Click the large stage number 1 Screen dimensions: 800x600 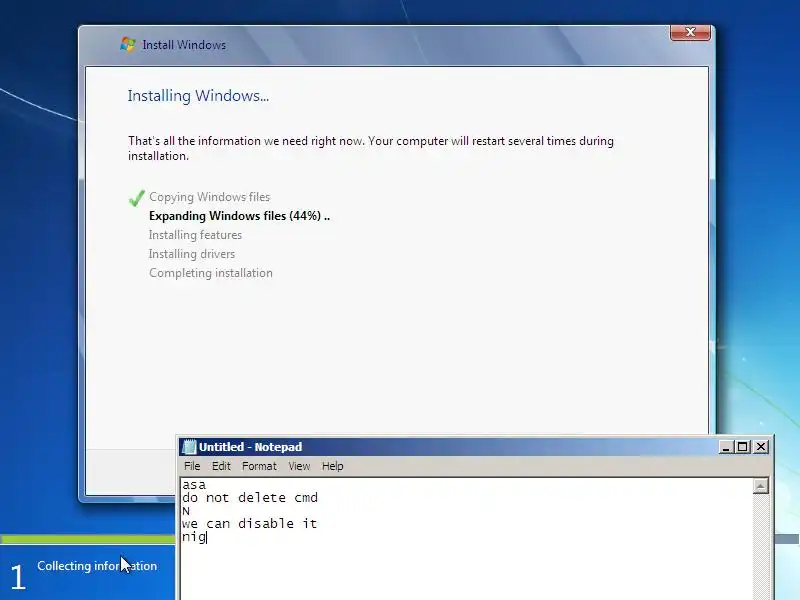tap(18, 578)
